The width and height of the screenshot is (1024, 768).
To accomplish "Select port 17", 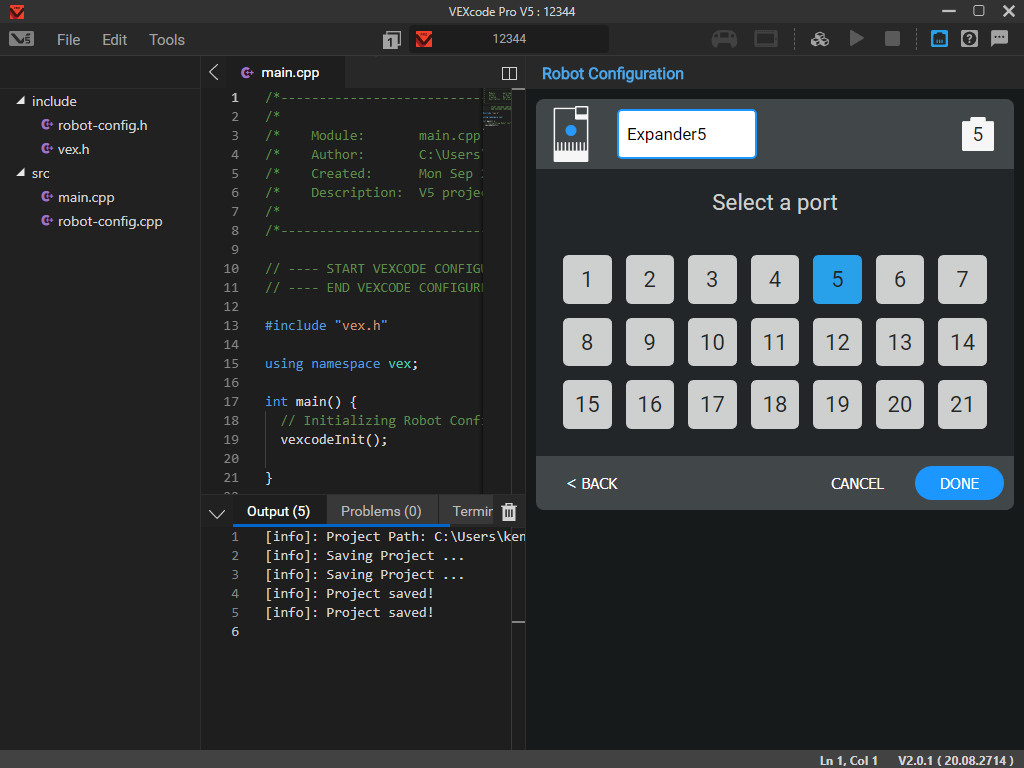I will click(712, 404).
